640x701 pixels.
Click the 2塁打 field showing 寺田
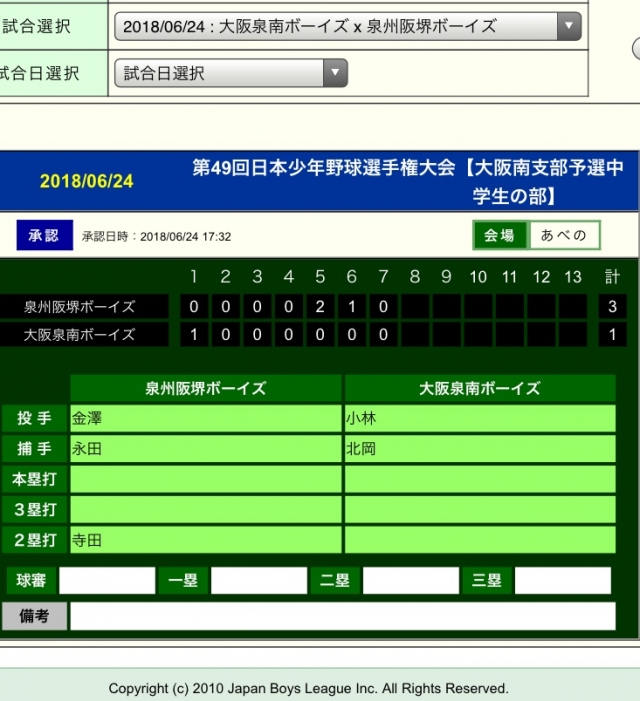tap(205, 540)
